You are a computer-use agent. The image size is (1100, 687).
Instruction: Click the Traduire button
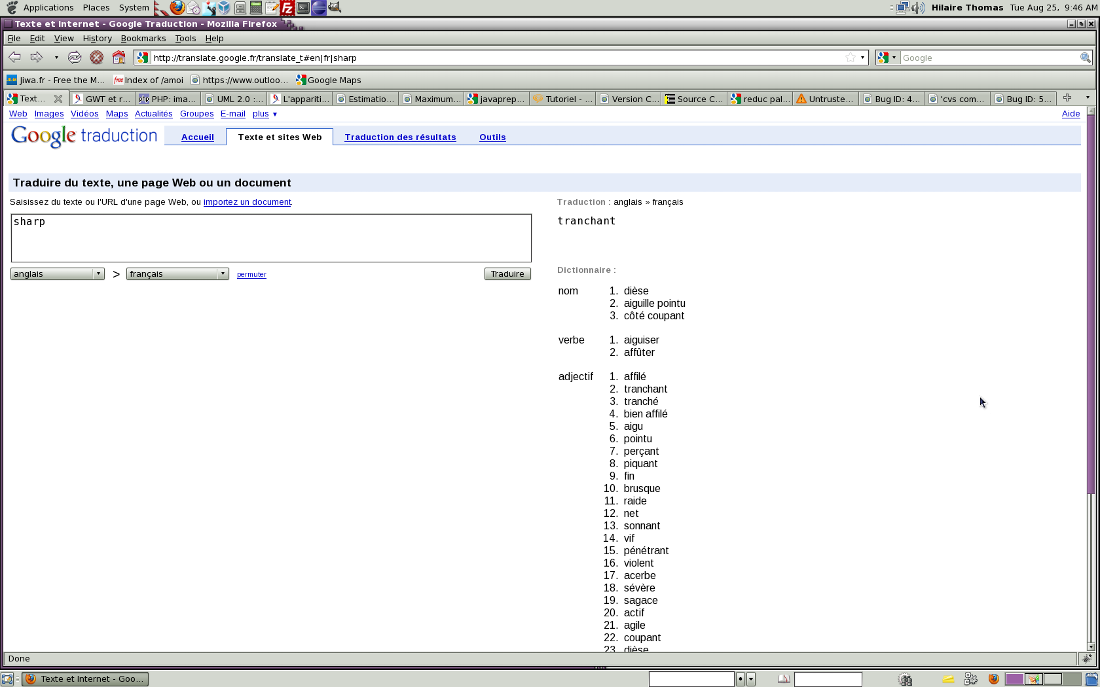click(x=507, y=274)
